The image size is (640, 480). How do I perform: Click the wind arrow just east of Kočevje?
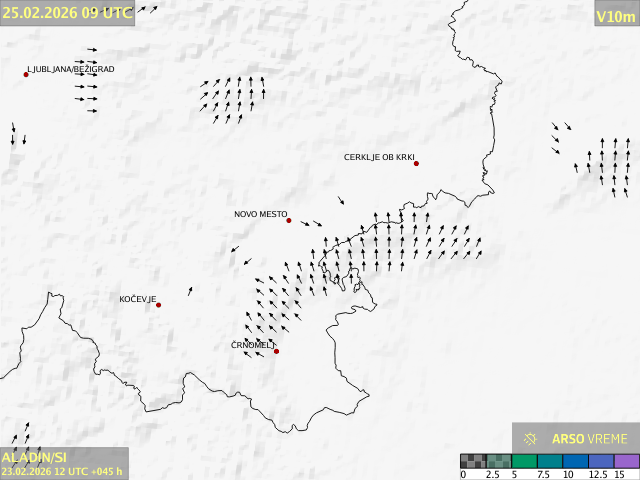190,291
